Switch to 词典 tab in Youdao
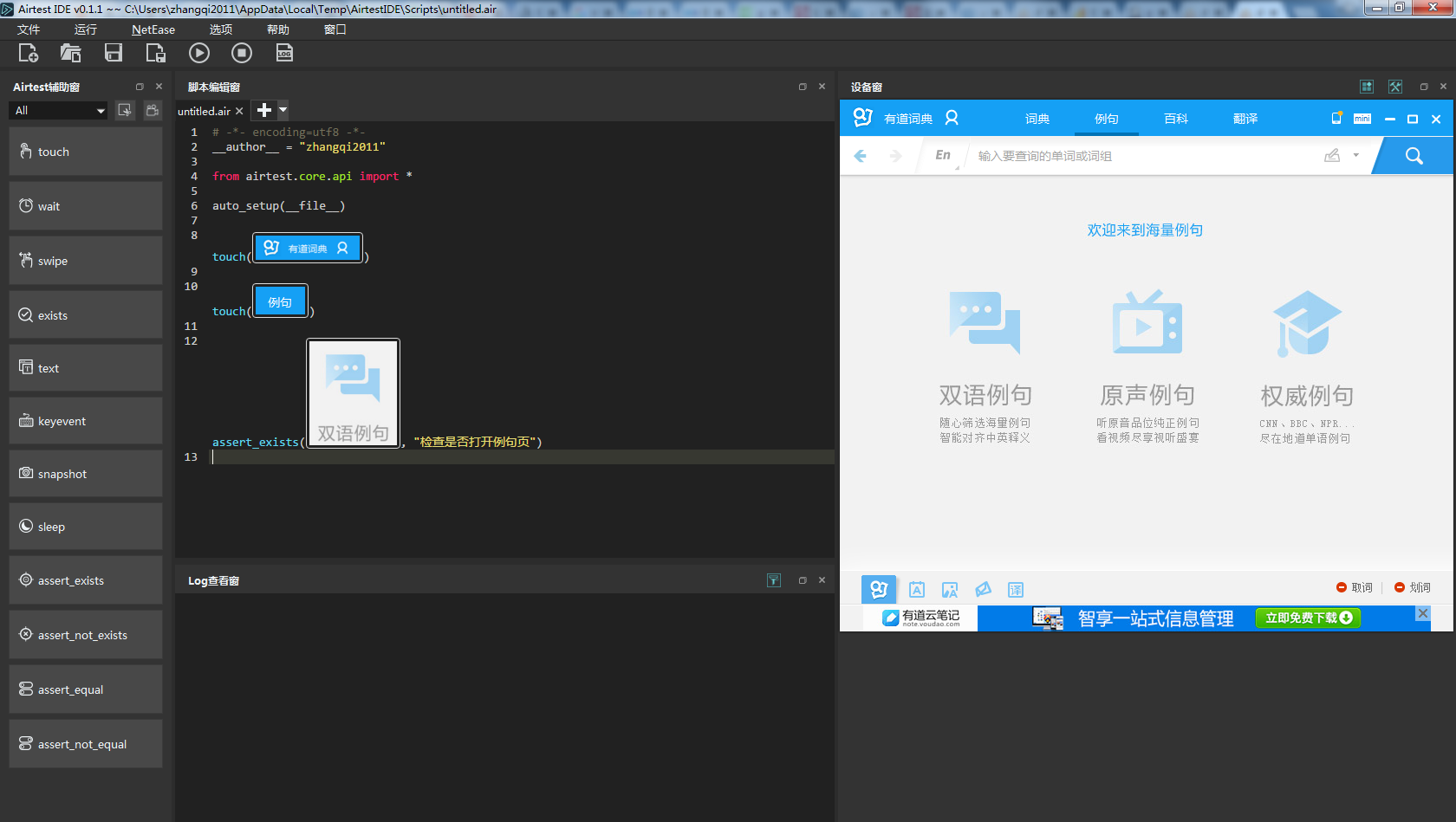The width and height of the screenshot is (1456, 822). (x=1037, y=119)
